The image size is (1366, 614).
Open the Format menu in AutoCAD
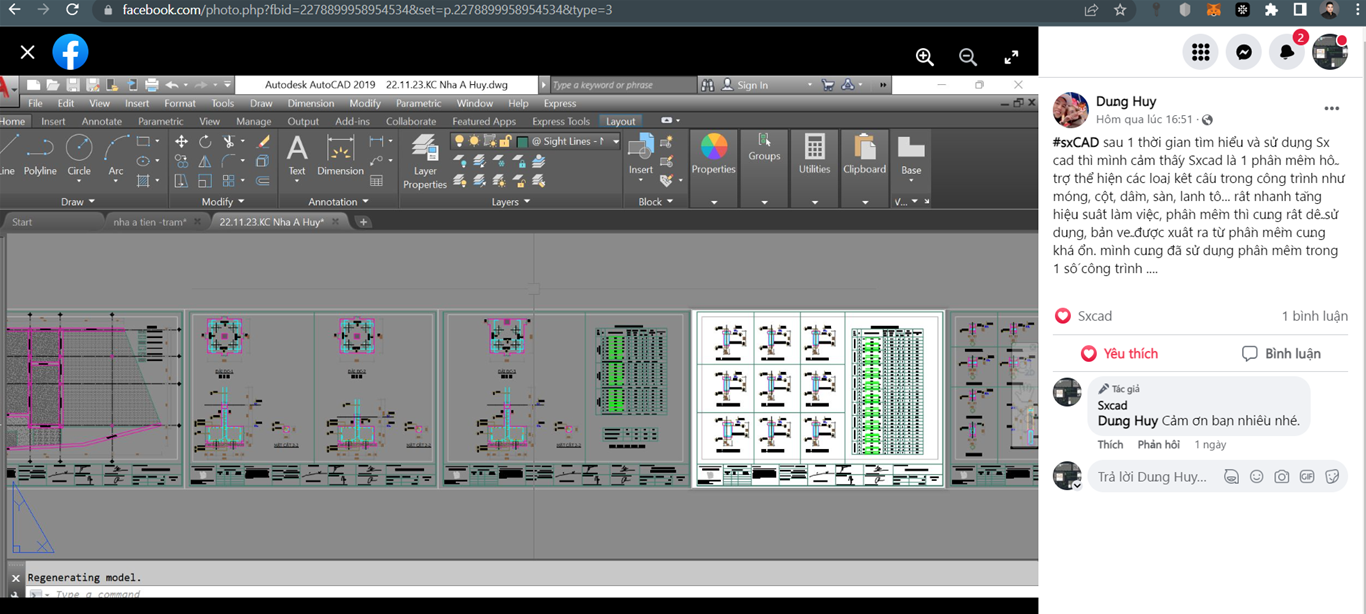[180, 103]
